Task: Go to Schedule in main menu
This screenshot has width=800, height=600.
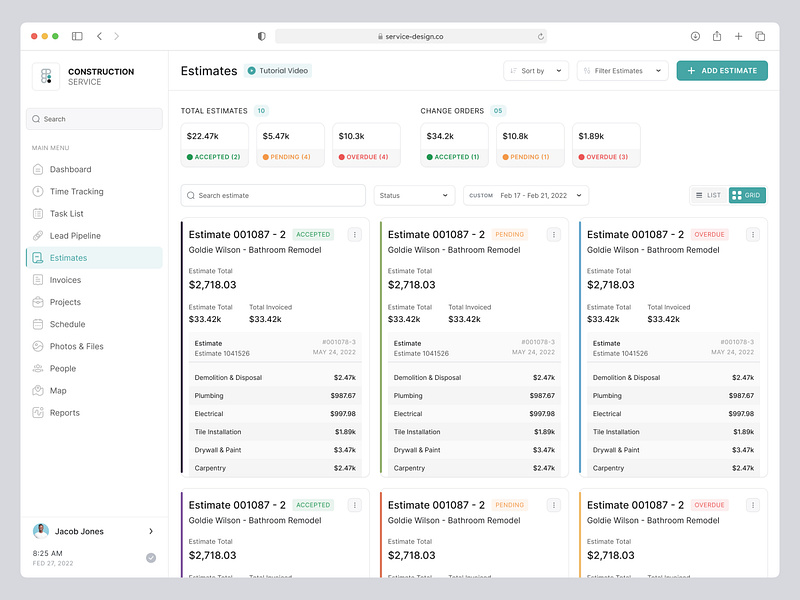Action: click(67, 324)
